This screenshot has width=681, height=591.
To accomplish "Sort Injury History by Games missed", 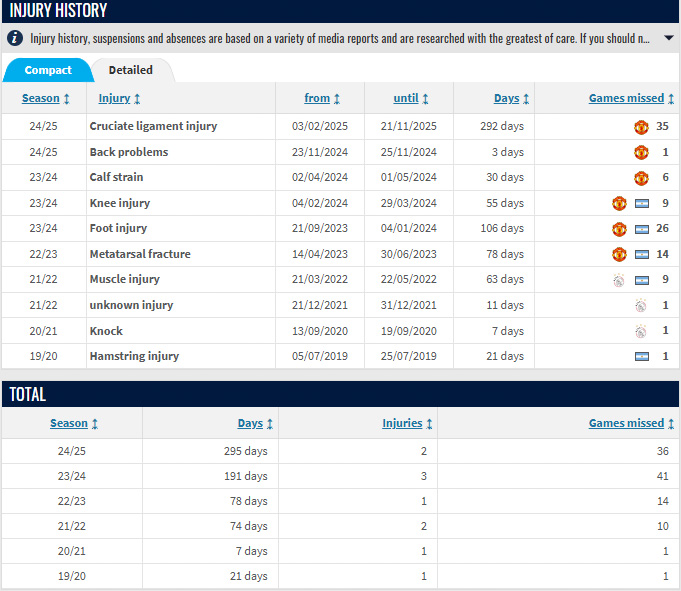I will [632, 98].
